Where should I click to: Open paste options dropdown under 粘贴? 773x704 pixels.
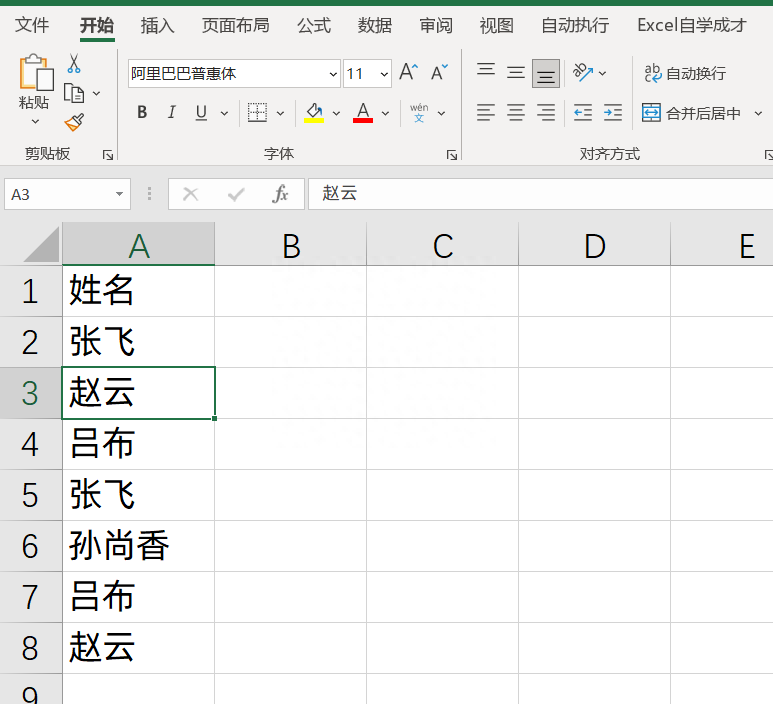(x=35, y=121)
